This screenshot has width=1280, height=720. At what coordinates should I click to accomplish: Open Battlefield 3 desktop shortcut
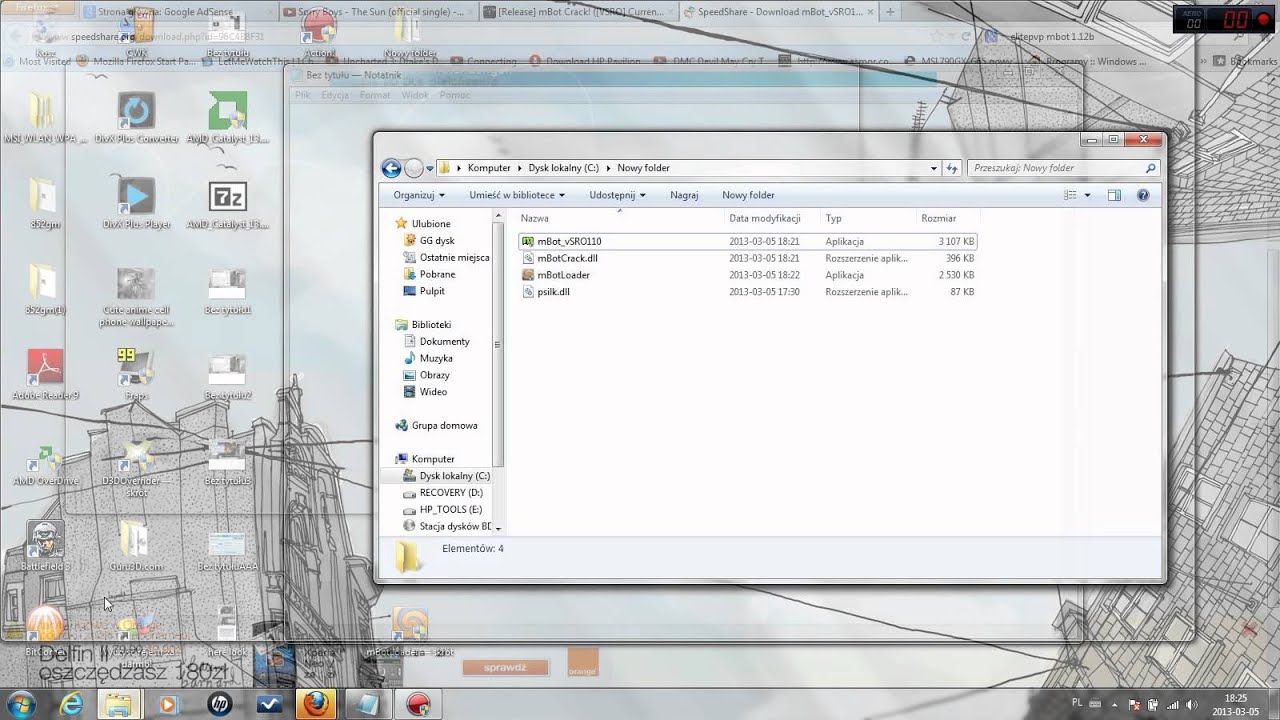[x=45, y=546]
